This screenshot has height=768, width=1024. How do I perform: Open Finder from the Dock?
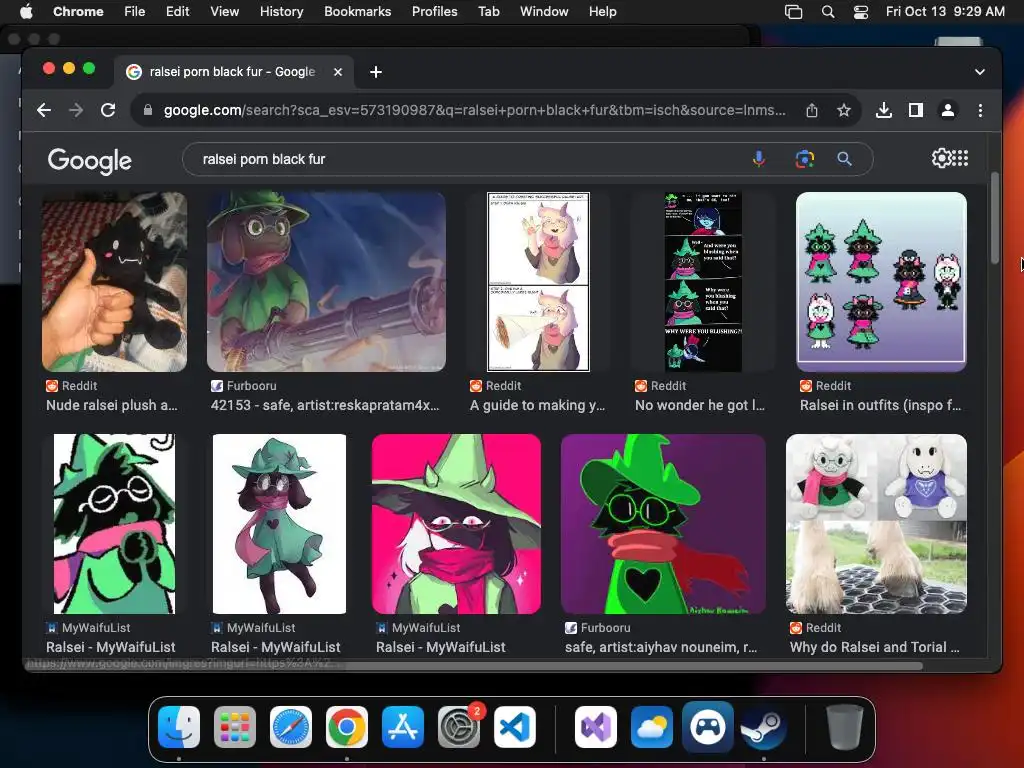(179, 727)
